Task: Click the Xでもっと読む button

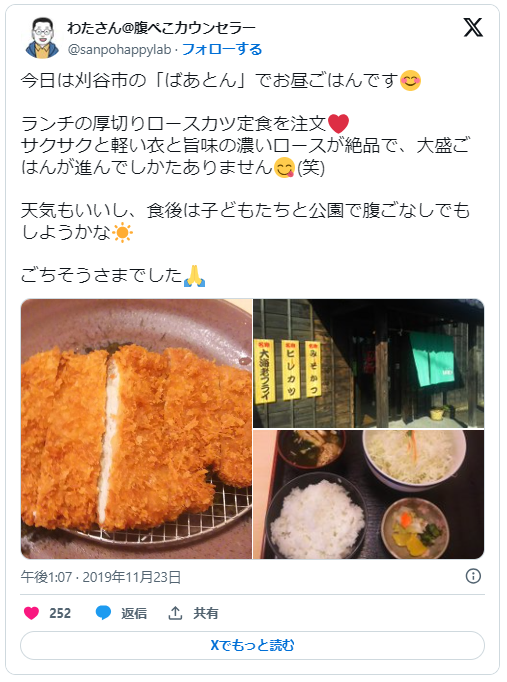Action: click(252, 645)
